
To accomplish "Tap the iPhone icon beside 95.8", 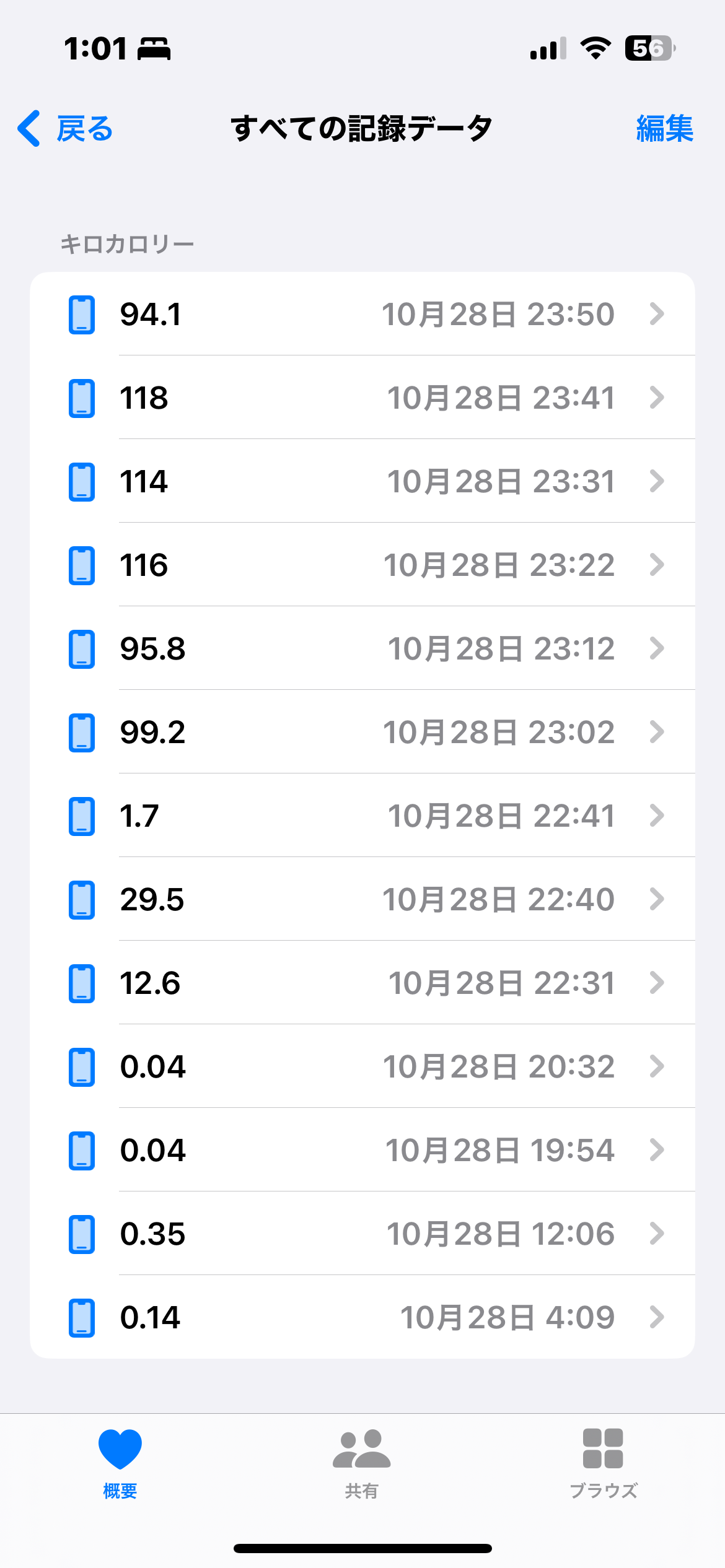I will 81,649.
